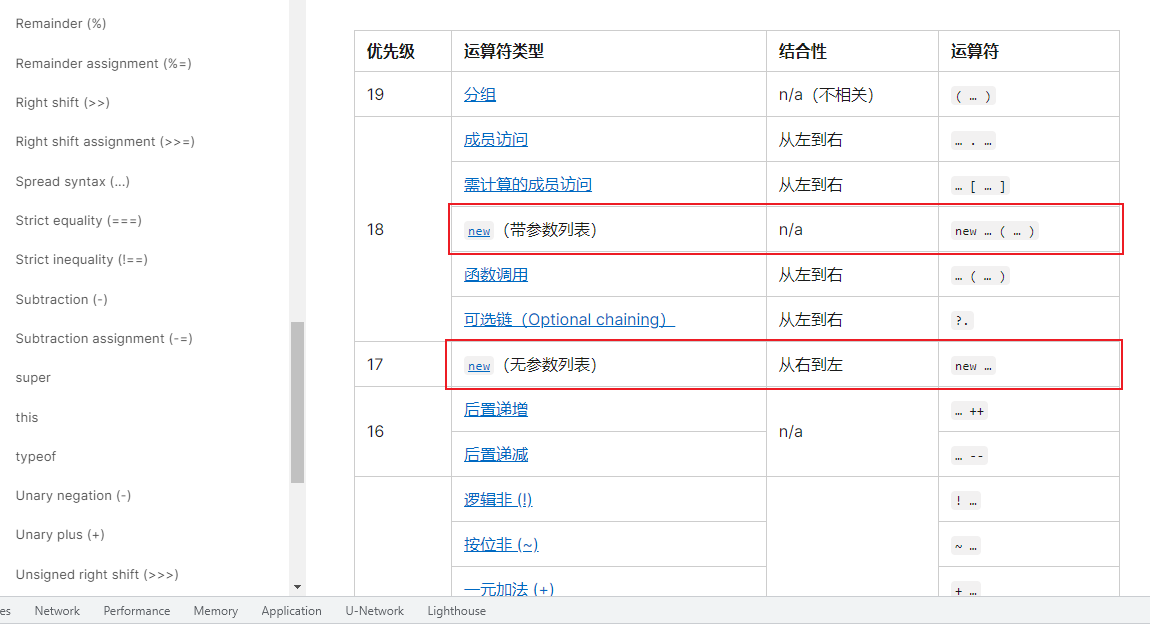
Task: Click the sidebar scroll down arrow
Action: tap(297, 587)
